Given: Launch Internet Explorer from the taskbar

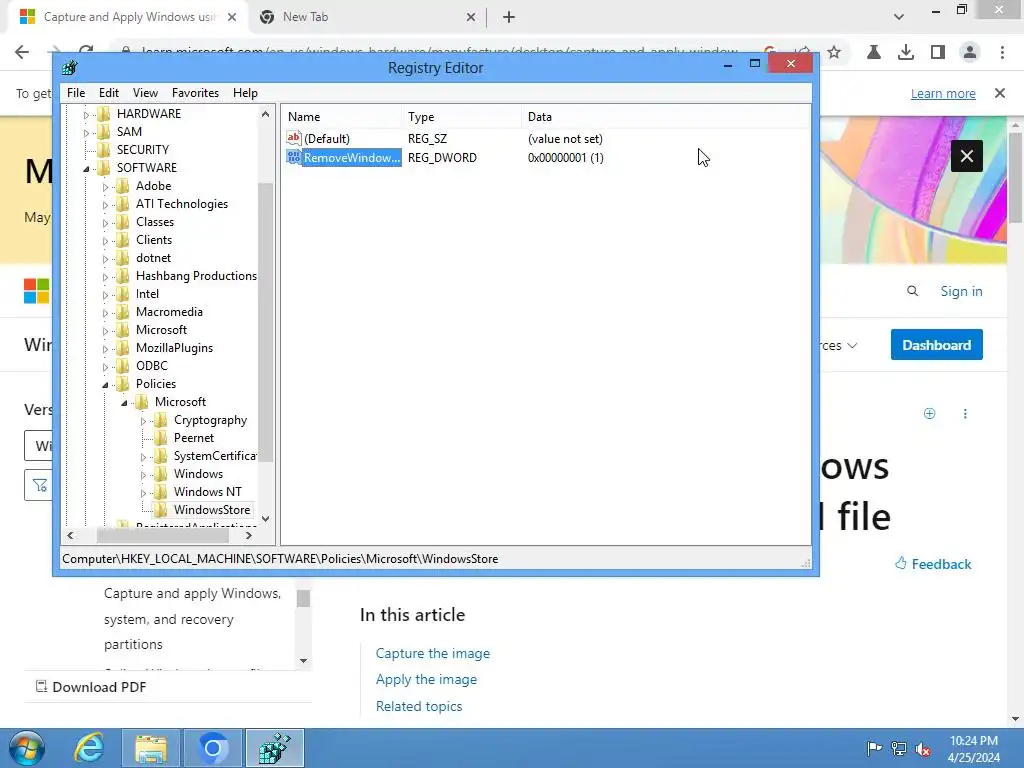Looking at the screenshot, I should (x=89, y=748).
